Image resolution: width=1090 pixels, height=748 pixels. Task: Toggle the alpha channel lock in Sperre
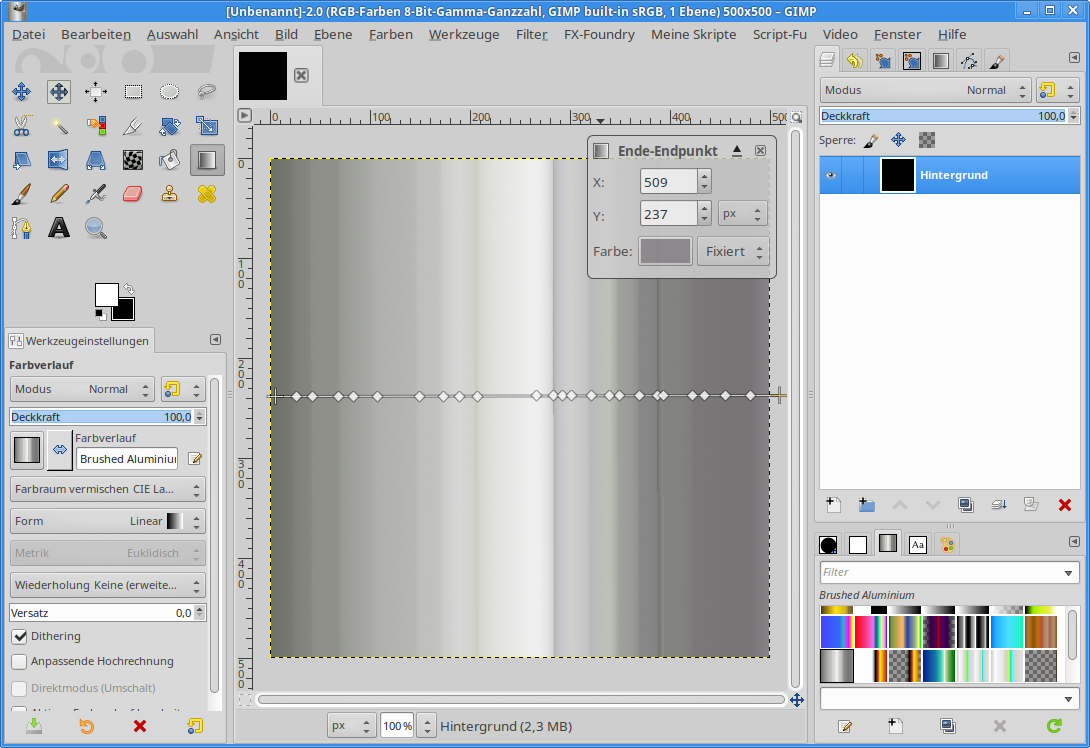coord(927,140)
